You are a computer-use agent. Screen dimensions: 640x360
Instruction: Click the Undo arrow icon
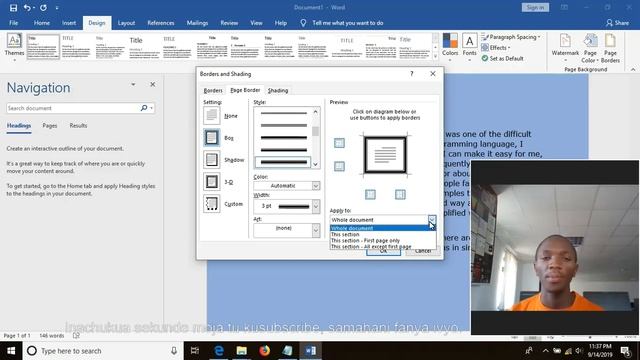27,8
